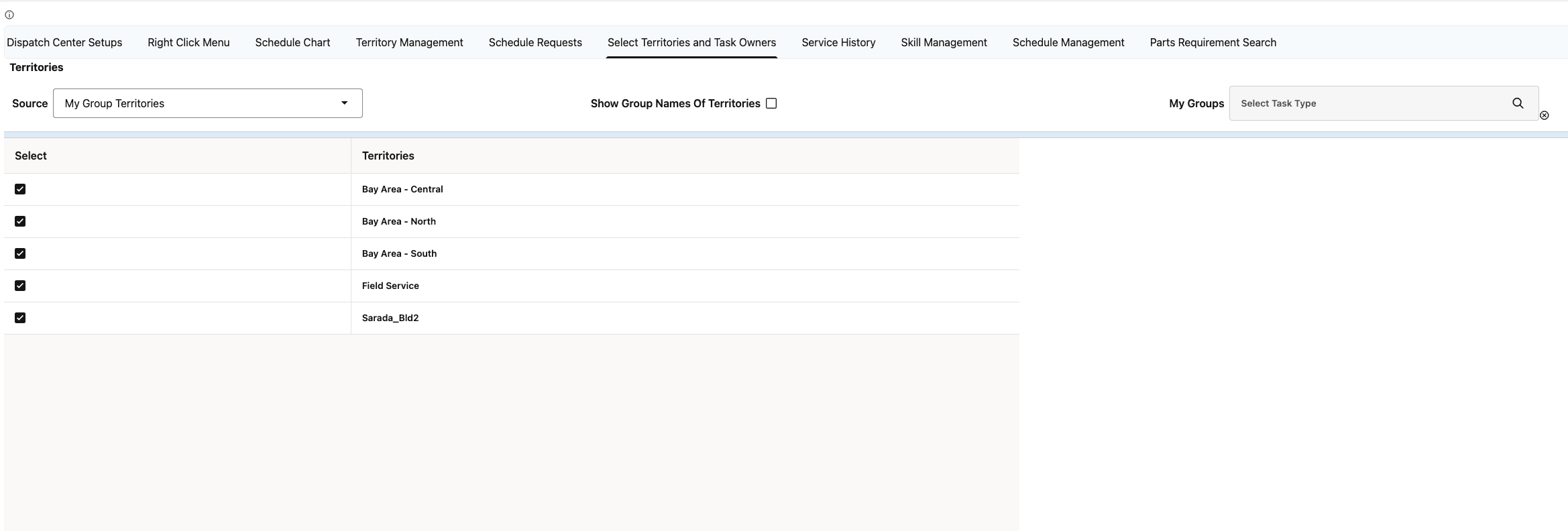Uncheck the Bay Area - Central territory
1568x531 pixels.
[x=20, y=189]
